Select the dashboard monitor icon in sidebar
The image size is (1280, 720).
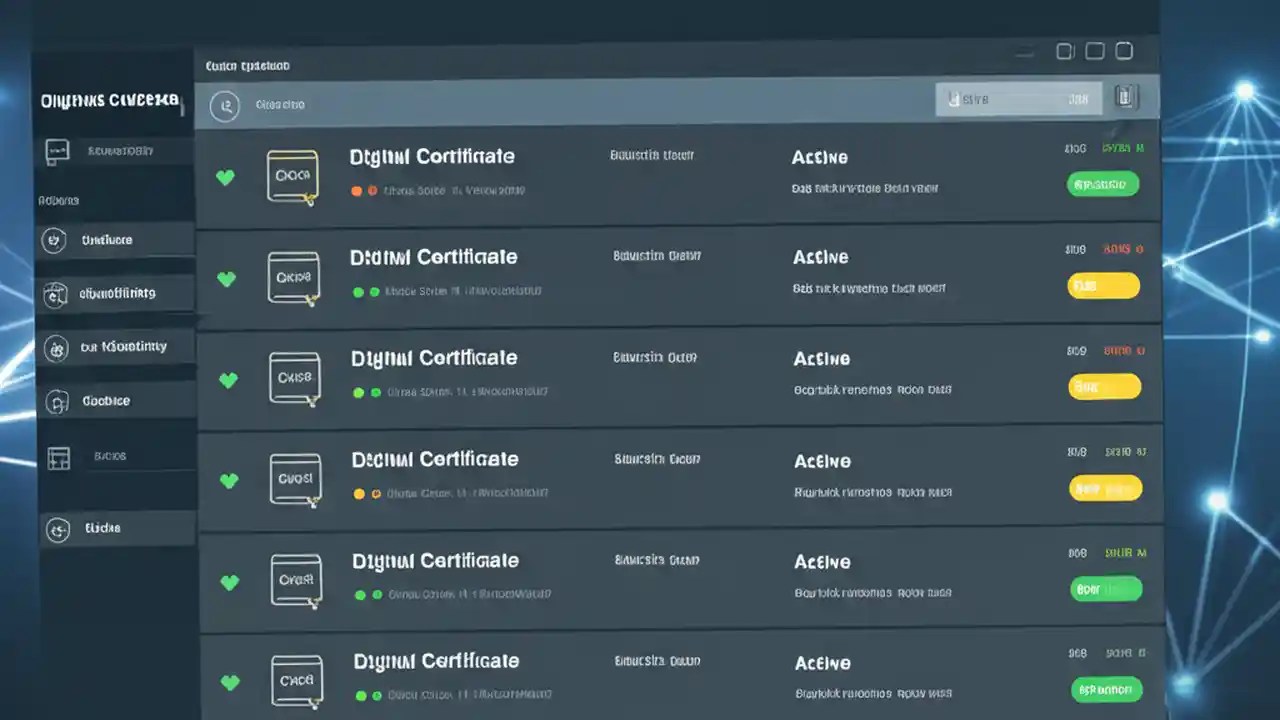[x=57, y=151]
